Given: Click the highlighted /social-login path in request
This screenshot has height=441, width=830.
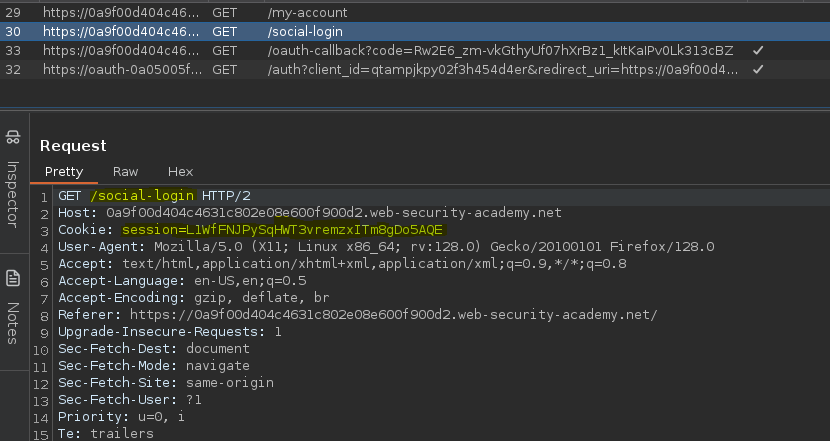Looking at the screenshot, I should click(x=142, y=196).
